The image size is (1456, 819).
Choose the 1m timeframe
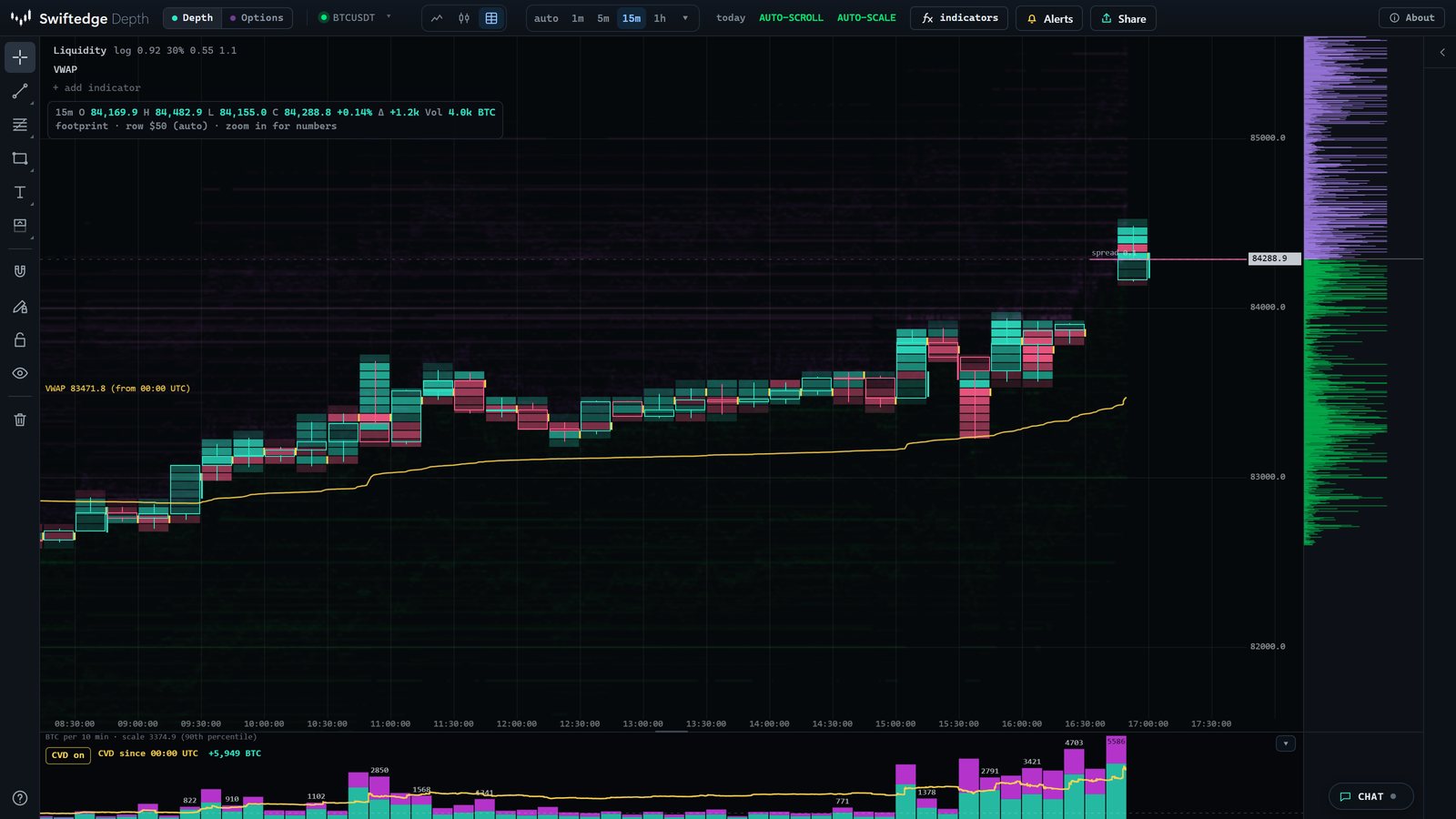coord(578,18)
